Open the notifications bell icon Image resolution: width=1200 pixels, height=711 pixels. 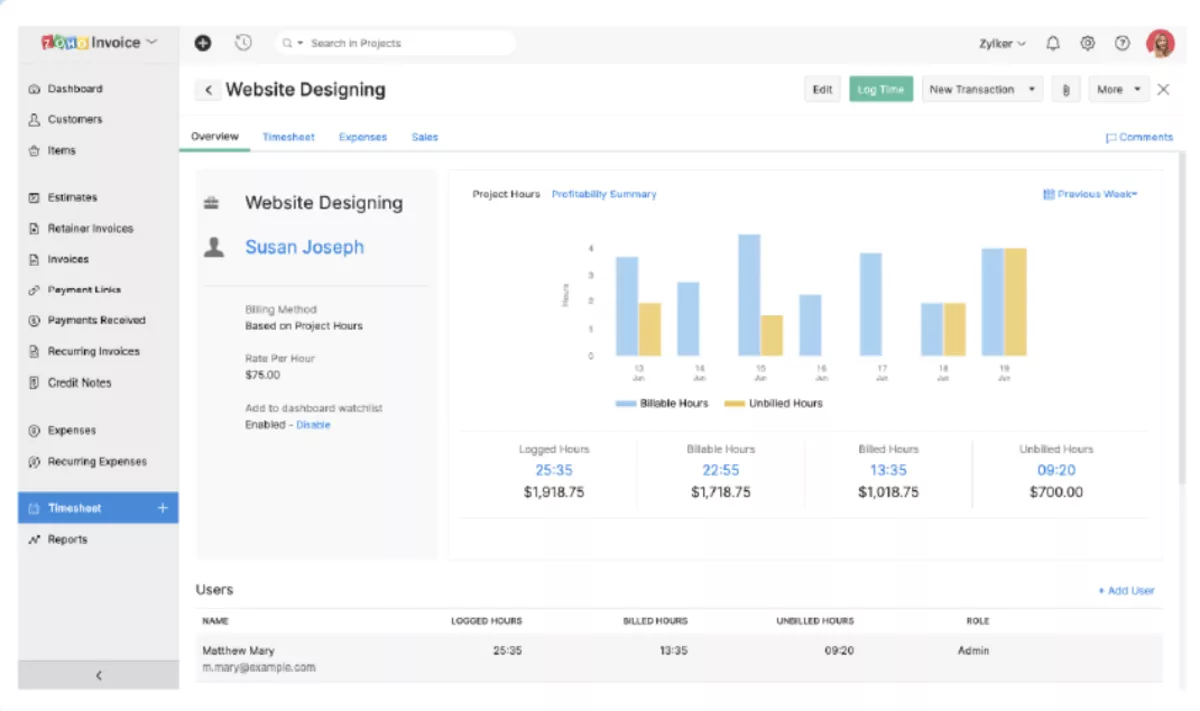1053,44
